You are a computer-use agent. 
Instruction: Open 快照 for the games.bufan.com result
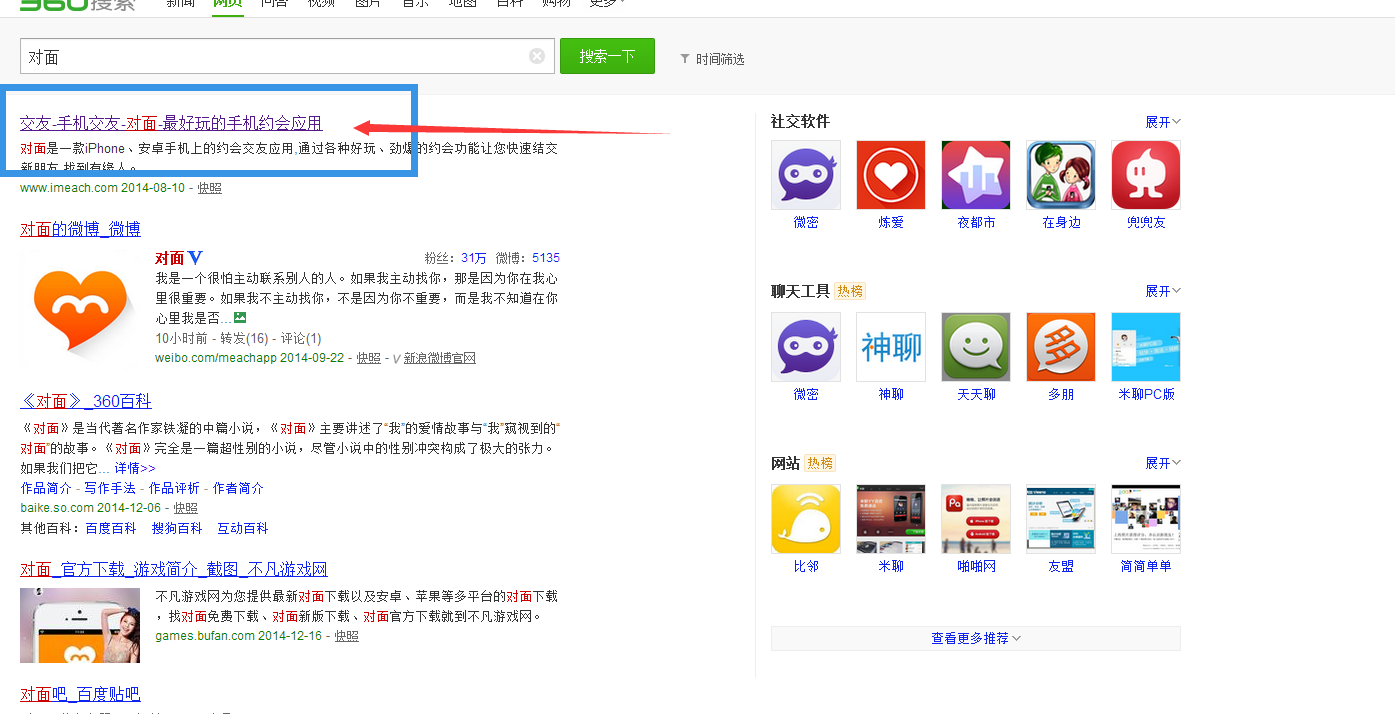click(x=346, y=636)
